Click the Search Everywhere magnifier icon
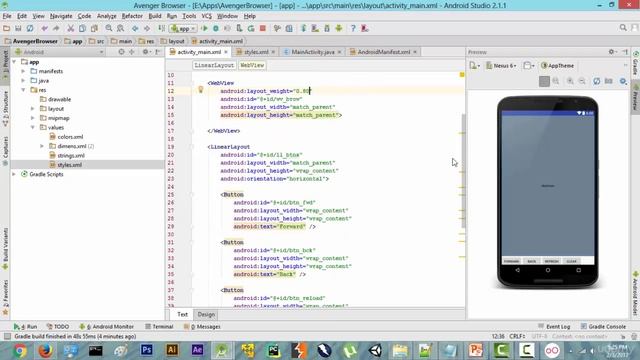The image size is (640, 360). coord(623,28)
